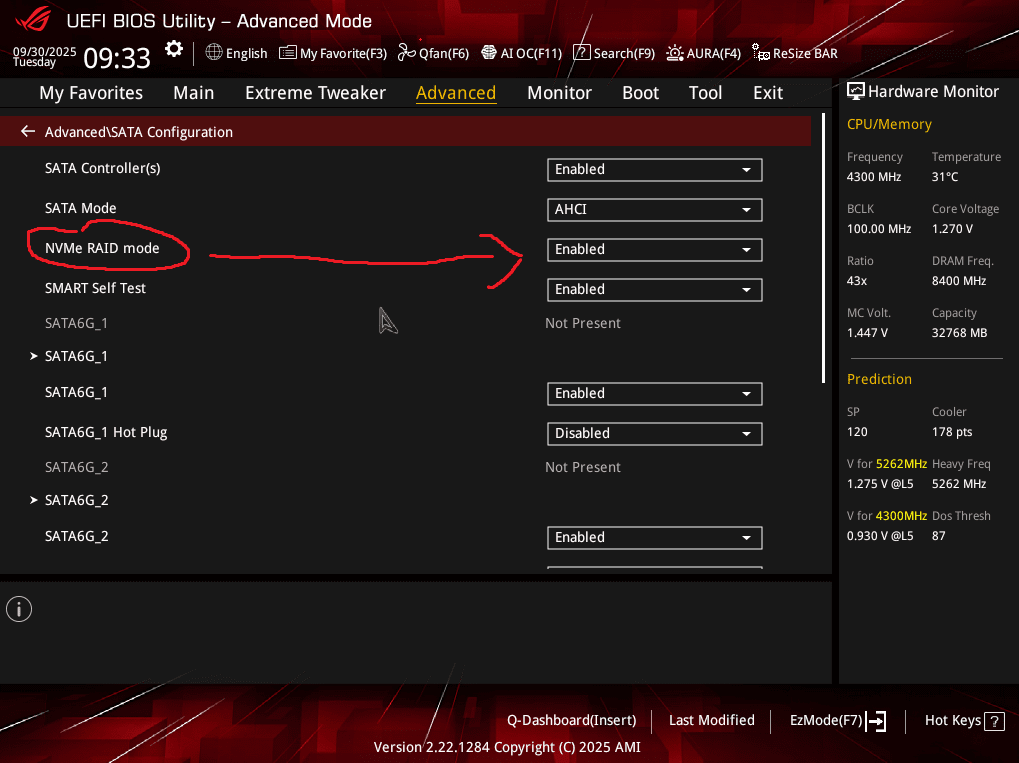Switch to EzMode(F7)

(838, 721)
